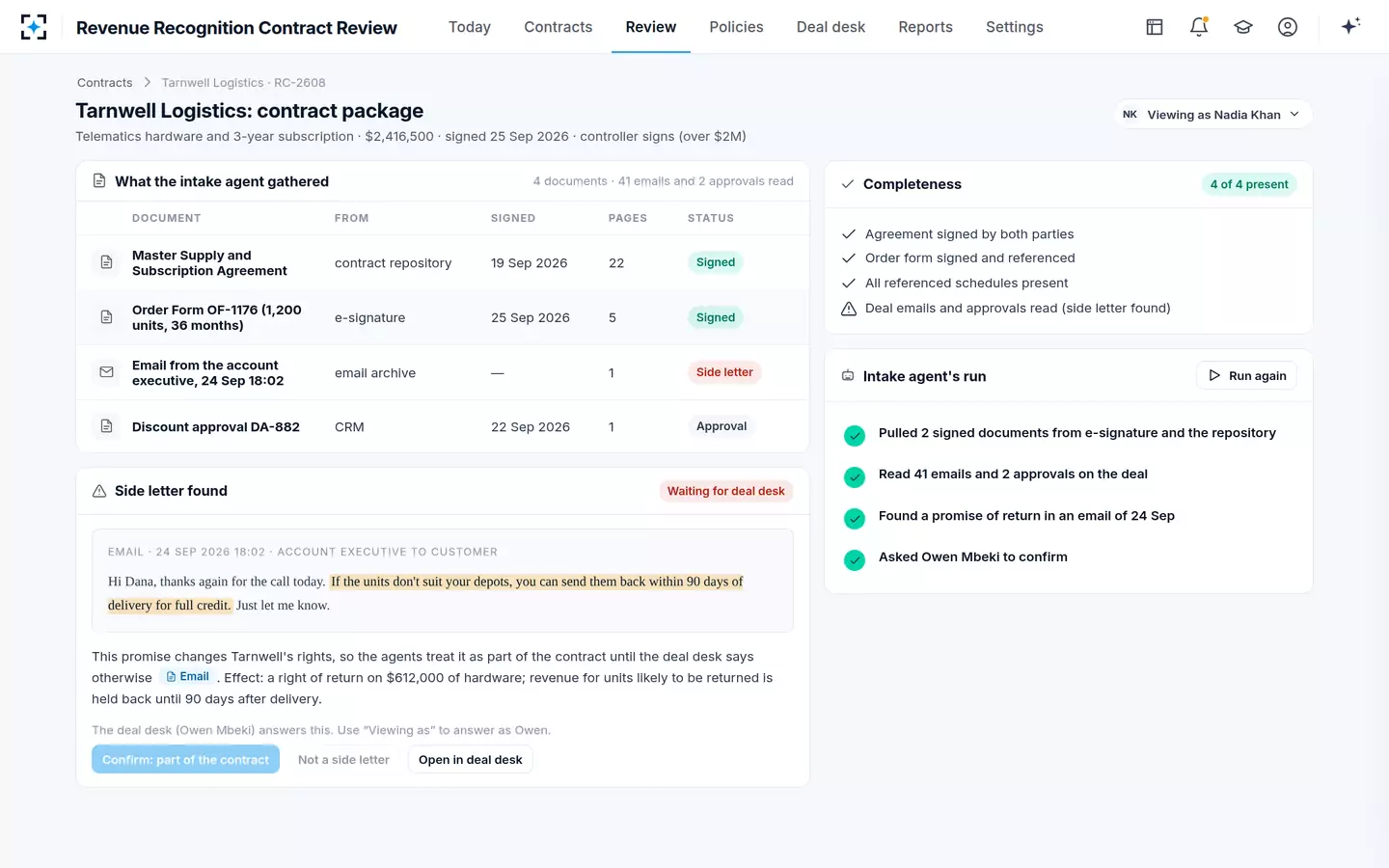The width and height of the screenshot is (1389, 868).
Task: Open the Email source chip link
Action: (x=188, y=677)
